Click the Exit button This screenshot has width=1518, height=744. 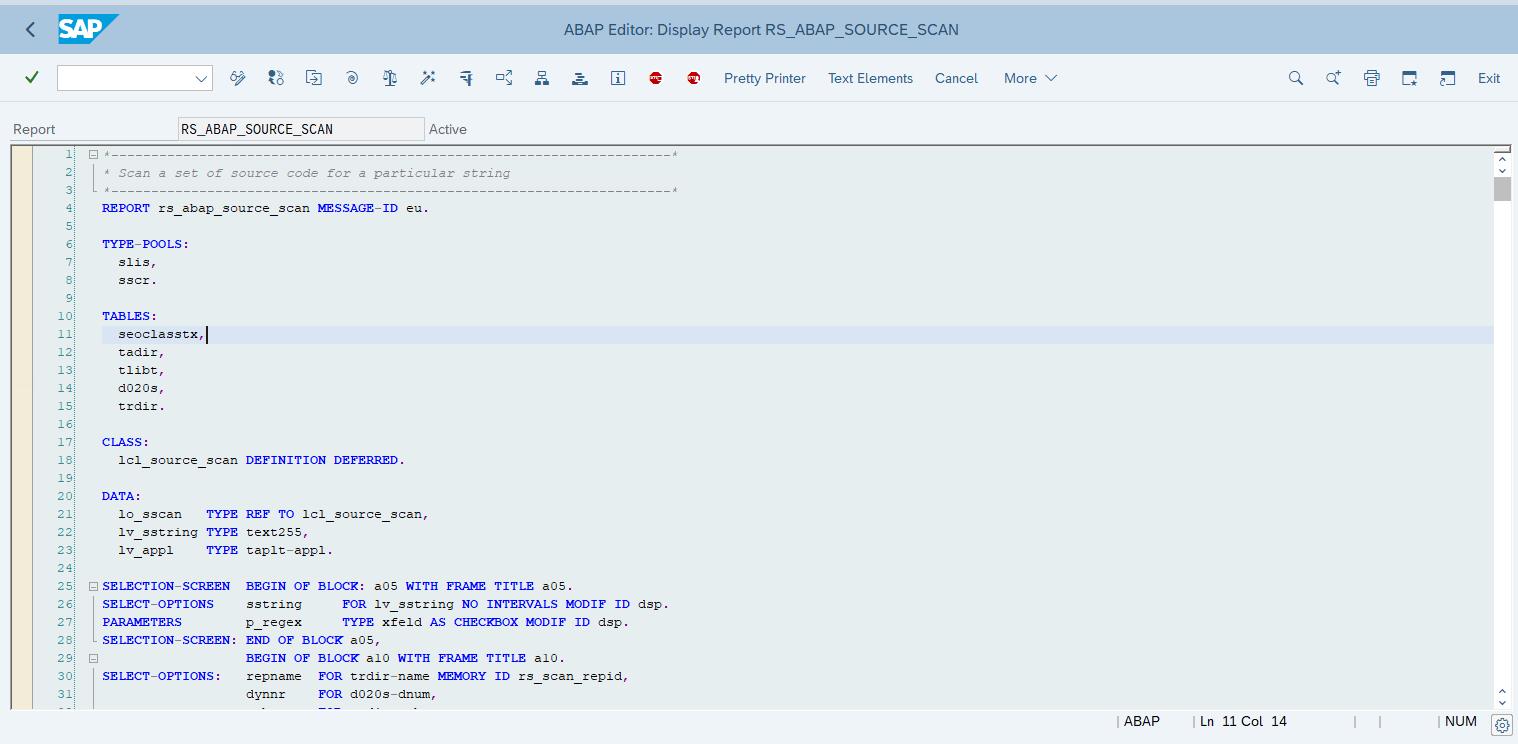coord(1489,78)
